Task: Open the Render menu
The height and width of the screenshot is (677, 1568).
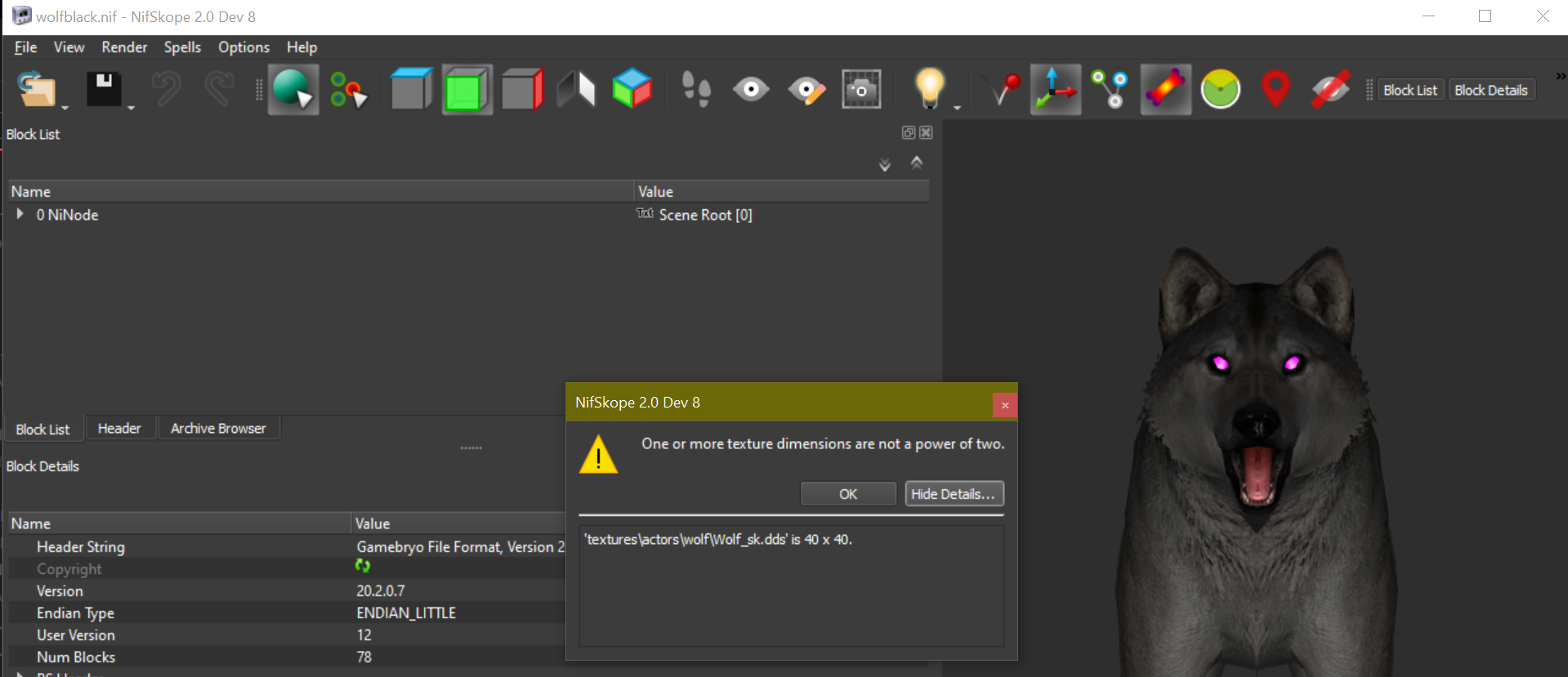Action: point(124,47)
